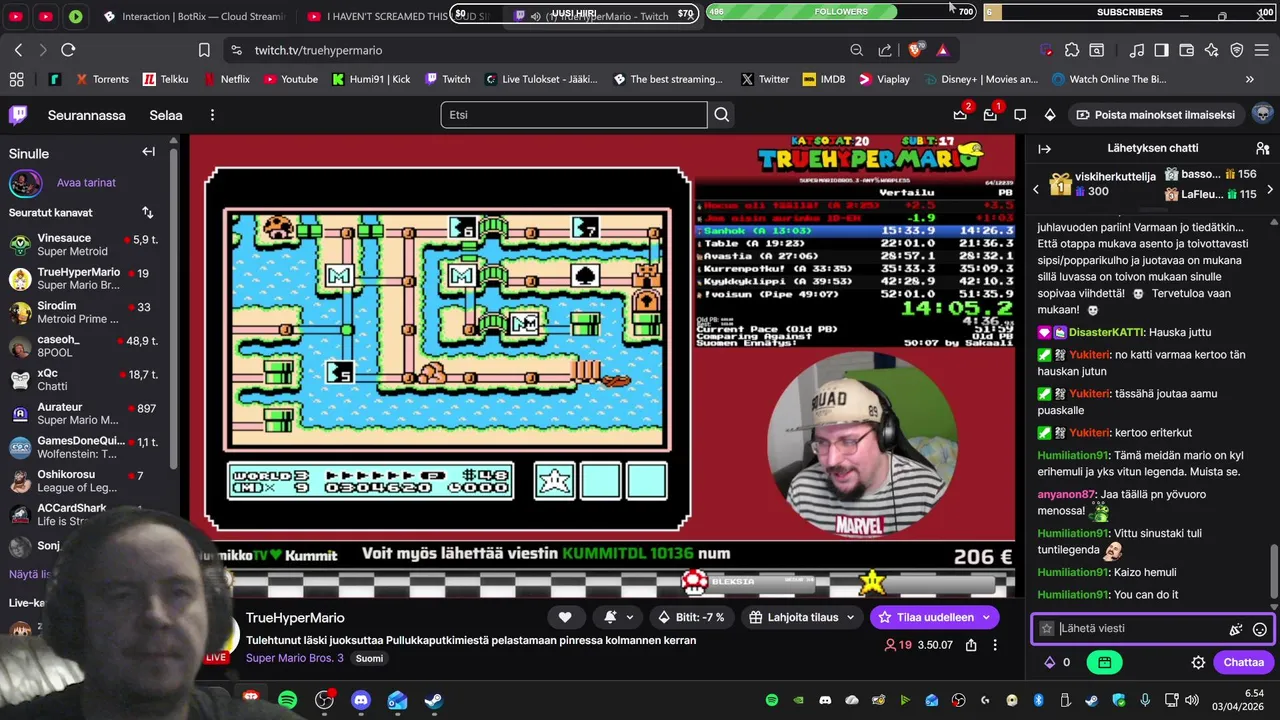The width and height of the screenshot is (1280, 720).
Task: Open Avaa tarinat stories link
Action: [86, 183]
